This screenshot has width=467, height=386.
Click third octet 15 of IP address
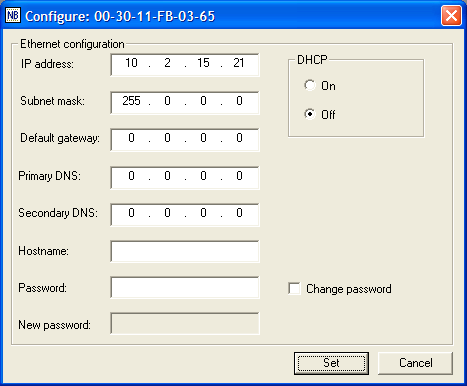(x=203, y=63)
